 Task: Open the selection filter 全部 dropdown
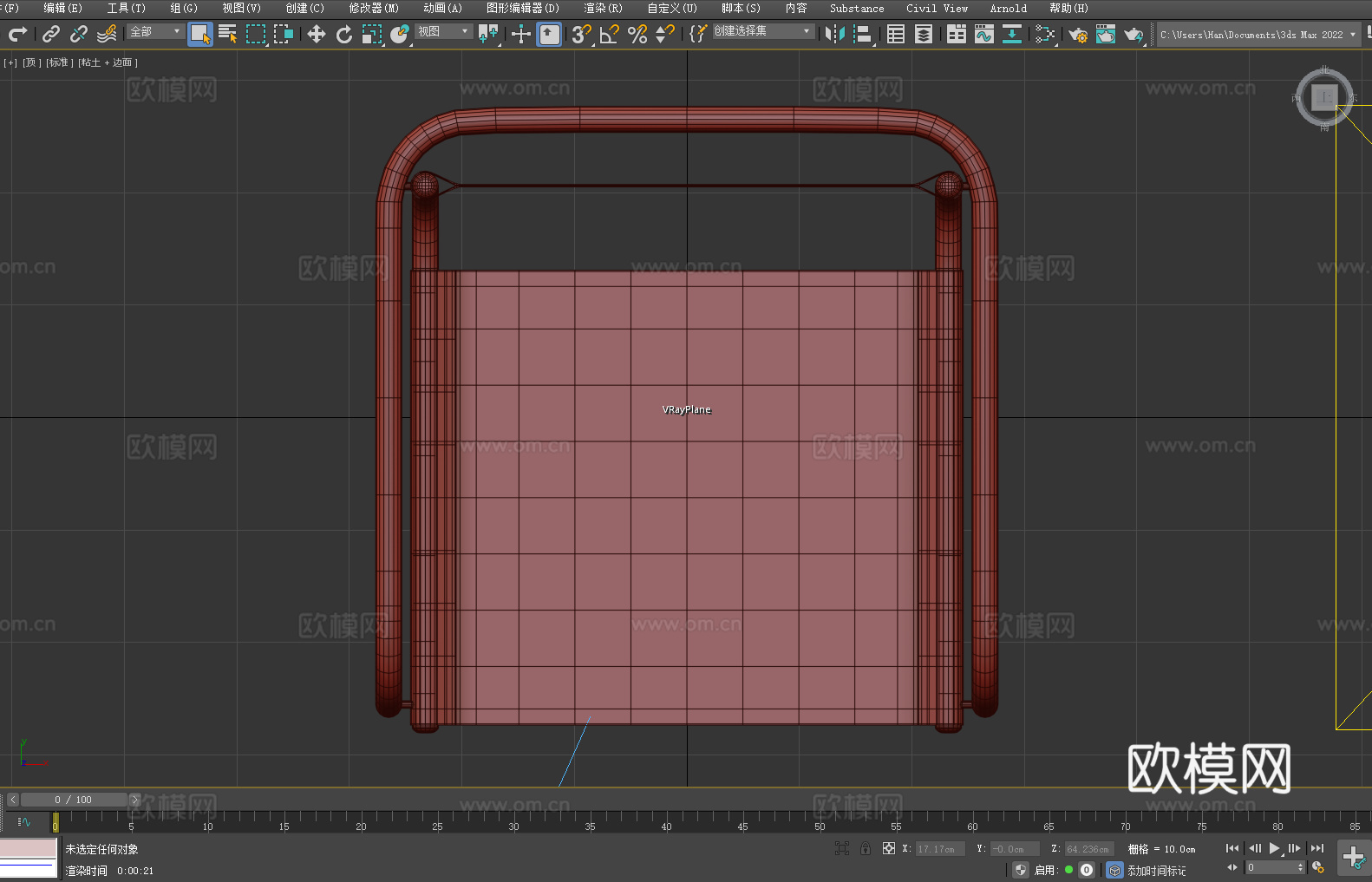pyautogui.click(x=155, y=31)
